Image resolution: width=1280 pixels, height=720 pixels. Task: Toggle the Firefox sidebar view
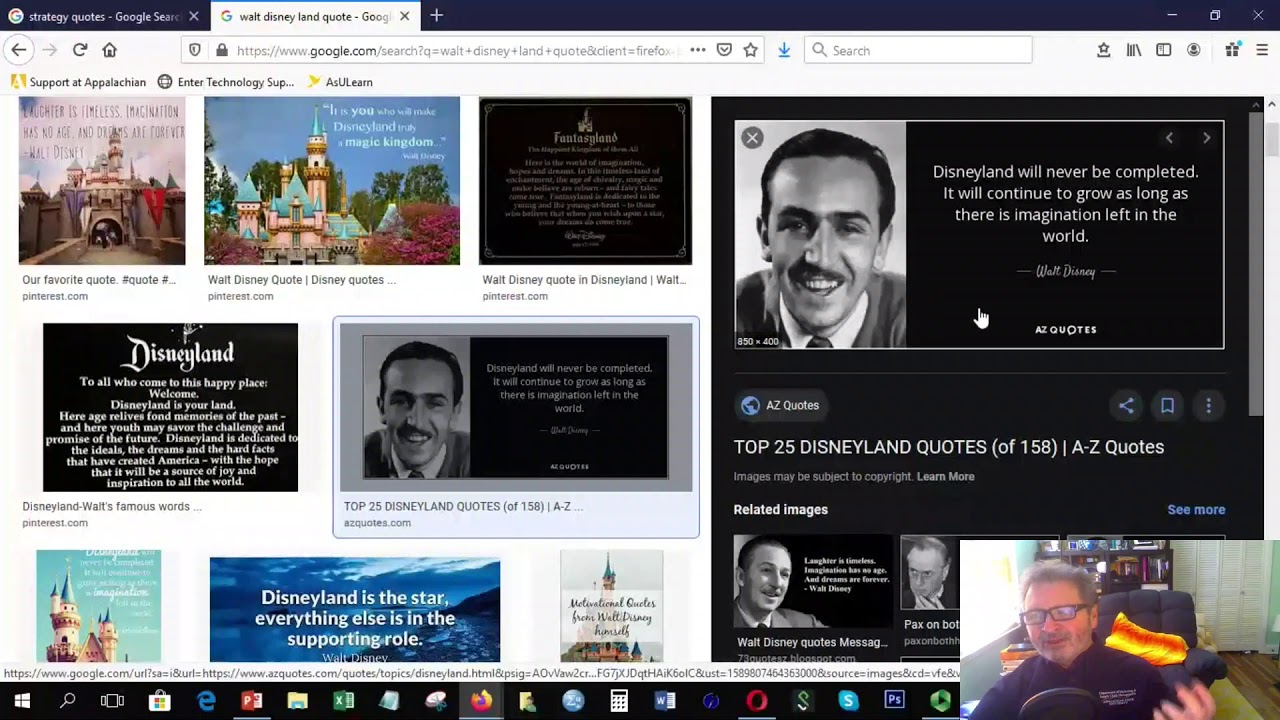tap(1164, 50)
